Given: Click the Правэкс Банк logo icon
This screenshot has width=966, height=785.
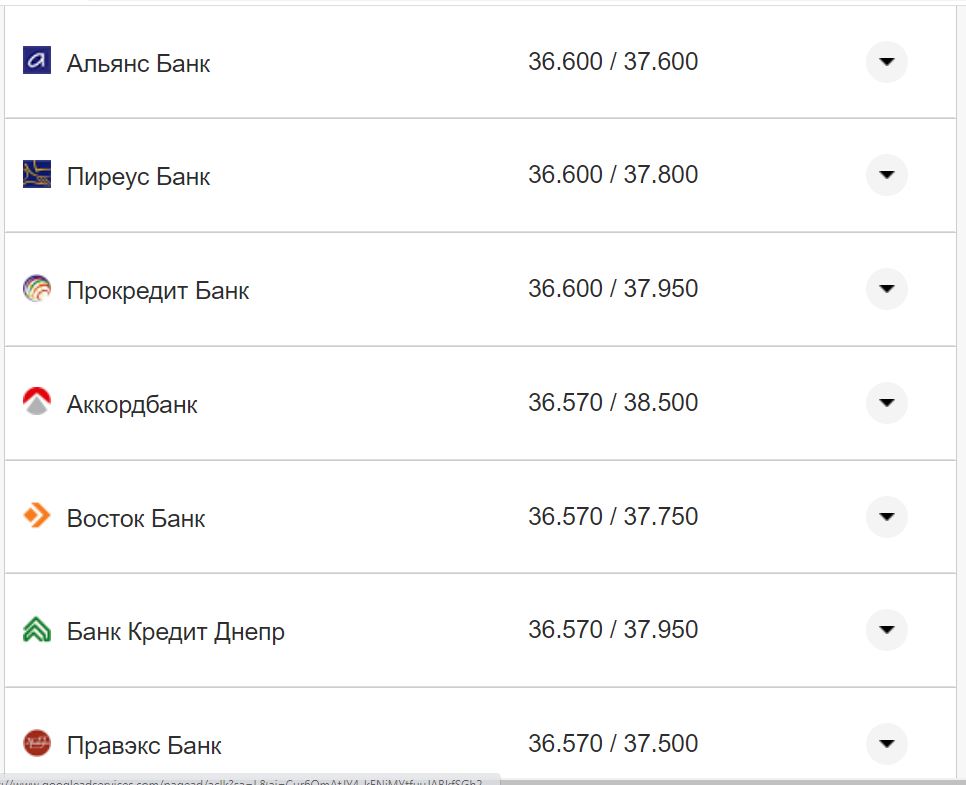Looking at the screenshot, I should 36,743.
